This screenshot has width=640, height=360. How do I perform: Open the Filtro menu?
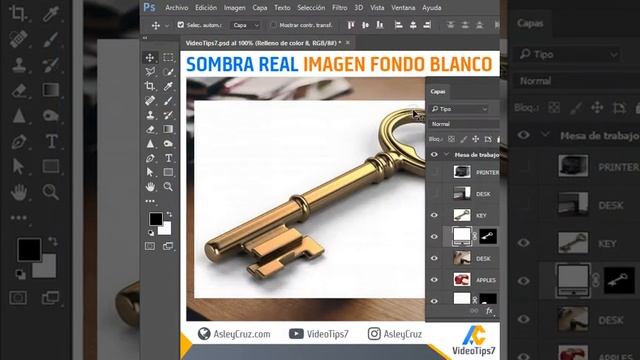click(340, 8)
